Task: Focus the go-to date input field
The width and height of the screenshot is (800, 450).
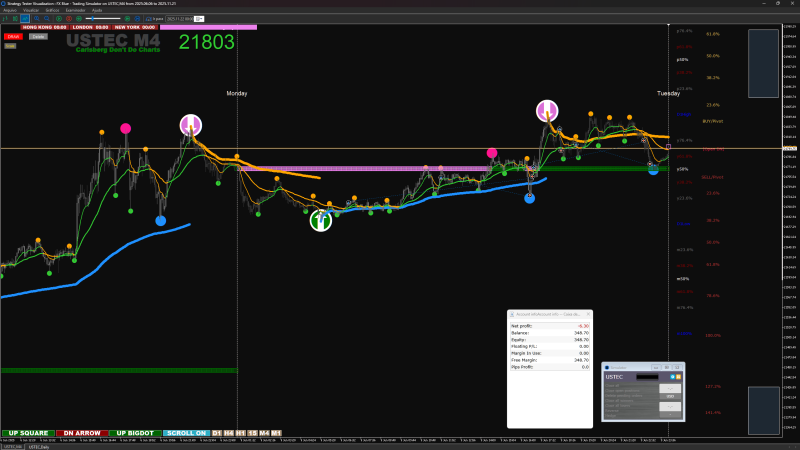Action: coord(180,19)
